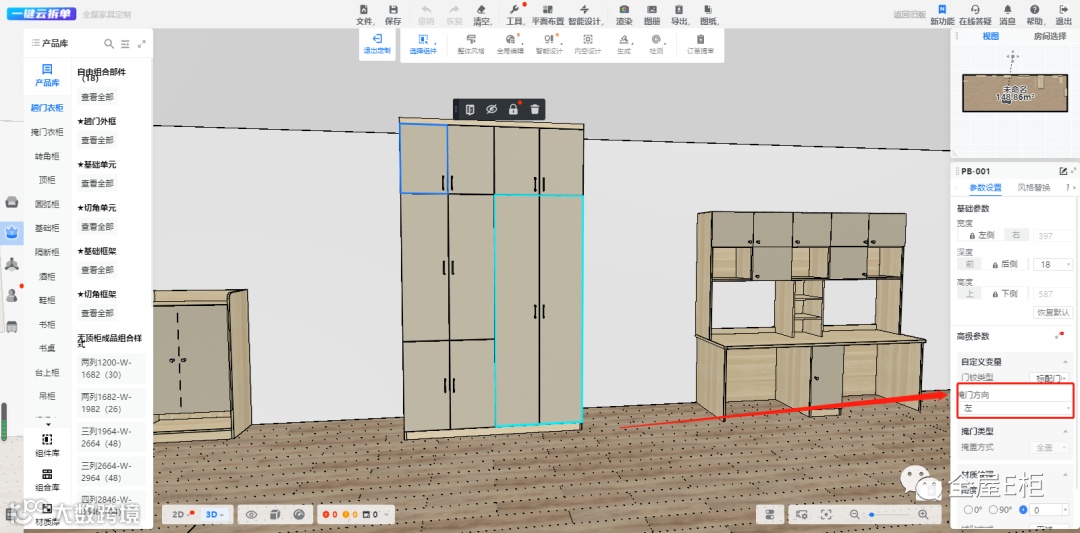
Task: Toggle height side to 上
Action: tap(968, 294)
